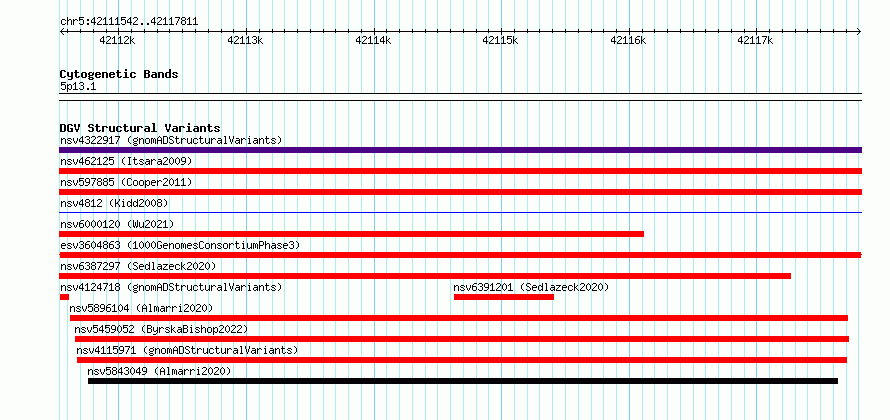The image size is (890, 420).
Task: Open nsv4812 (Kidd2008) variant label
Action: [114, 203]
